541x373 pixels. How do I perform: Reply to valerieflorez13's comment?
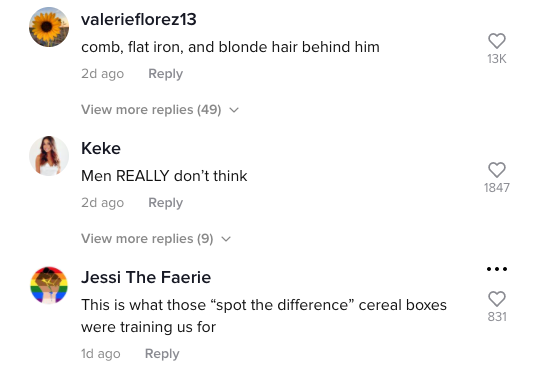pos(166,74)
